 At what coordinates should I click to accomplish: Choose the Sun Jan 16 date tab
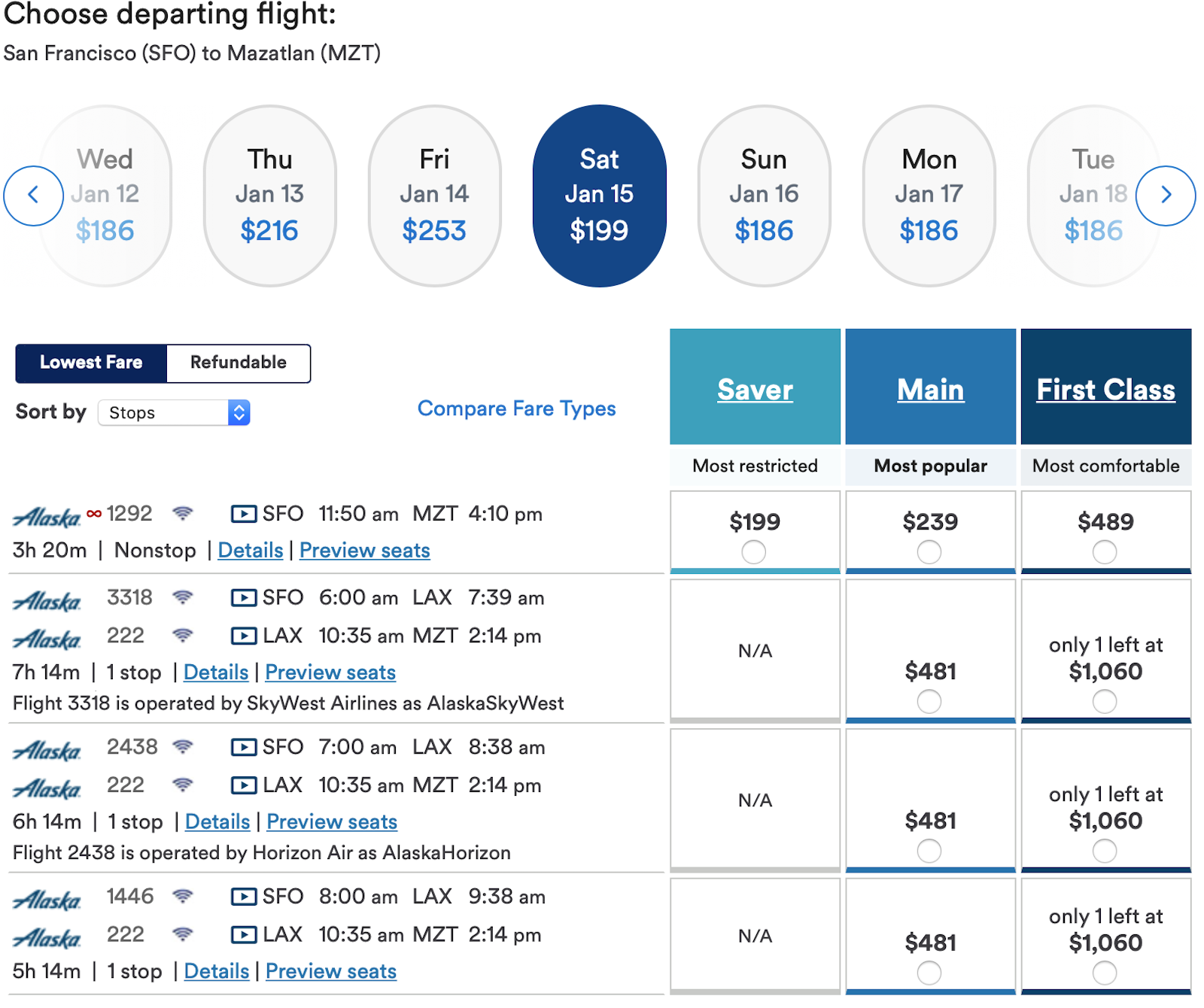[x=764, y=196]
